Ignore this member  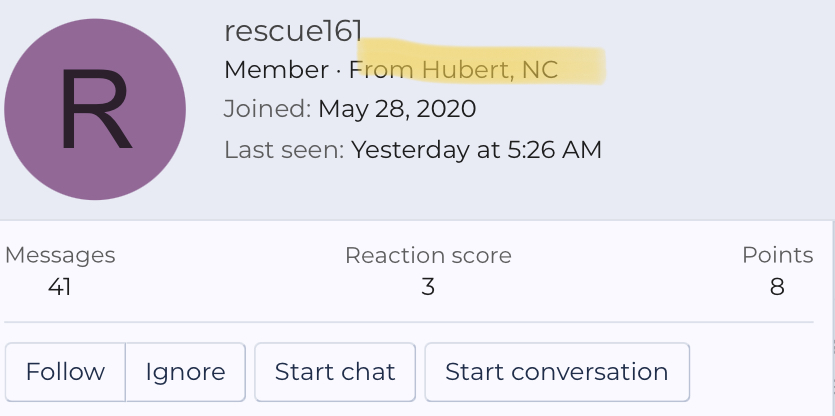(x=185, y=372)
